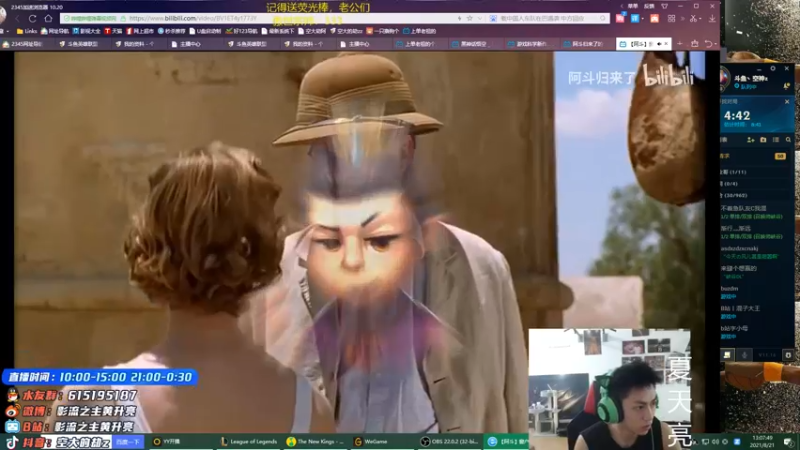Expand the screenshot tool dropdown arrow
Image resolution: width=800 pixels, height=450 pixels.
(x=701, y=19)
